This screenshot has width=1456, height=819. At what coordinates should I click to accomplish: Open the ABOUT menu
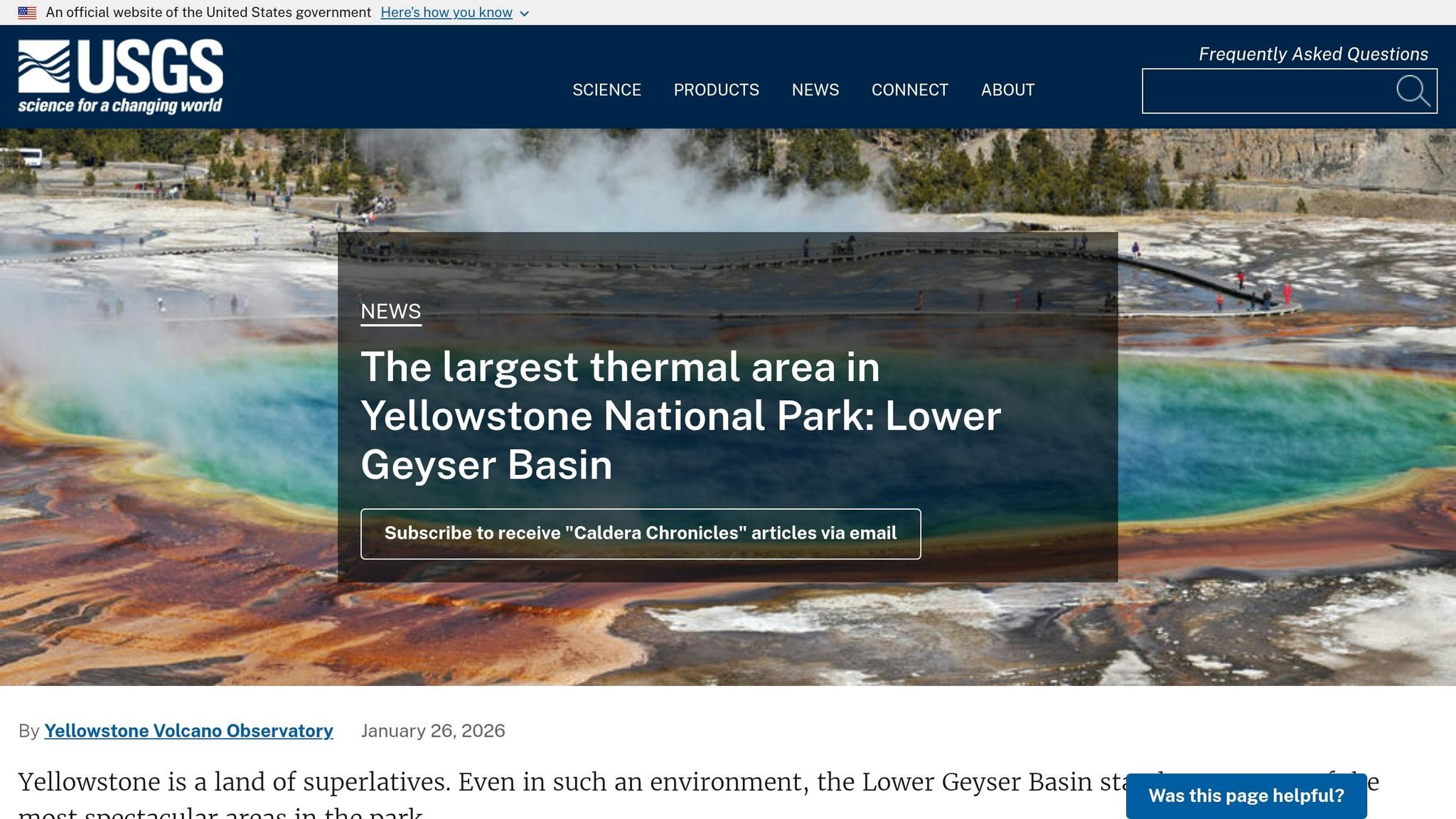point(1007,90)
